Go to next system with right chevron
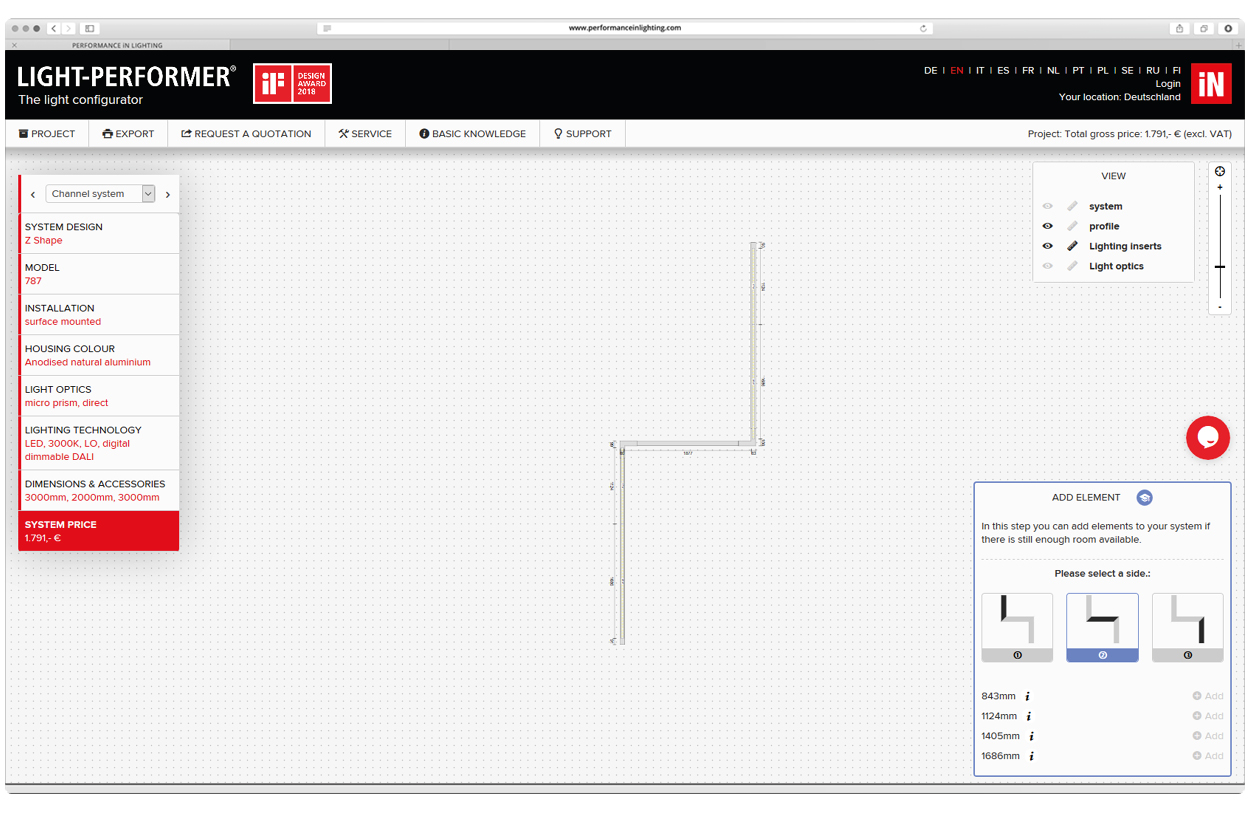Screen dimensions: 1250x833 [x=167, y=194]
